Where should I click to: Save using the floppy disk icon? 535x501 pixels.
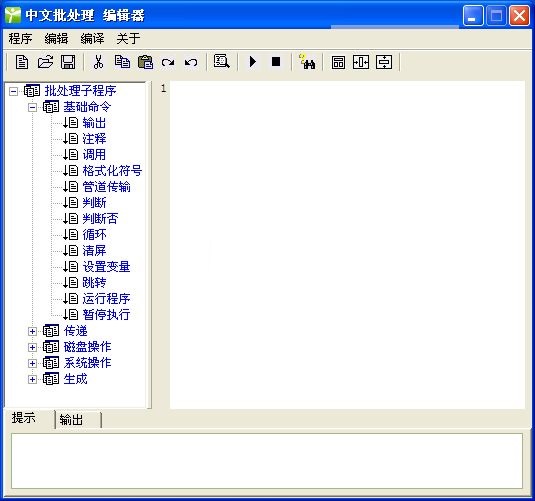pos(68,62)
